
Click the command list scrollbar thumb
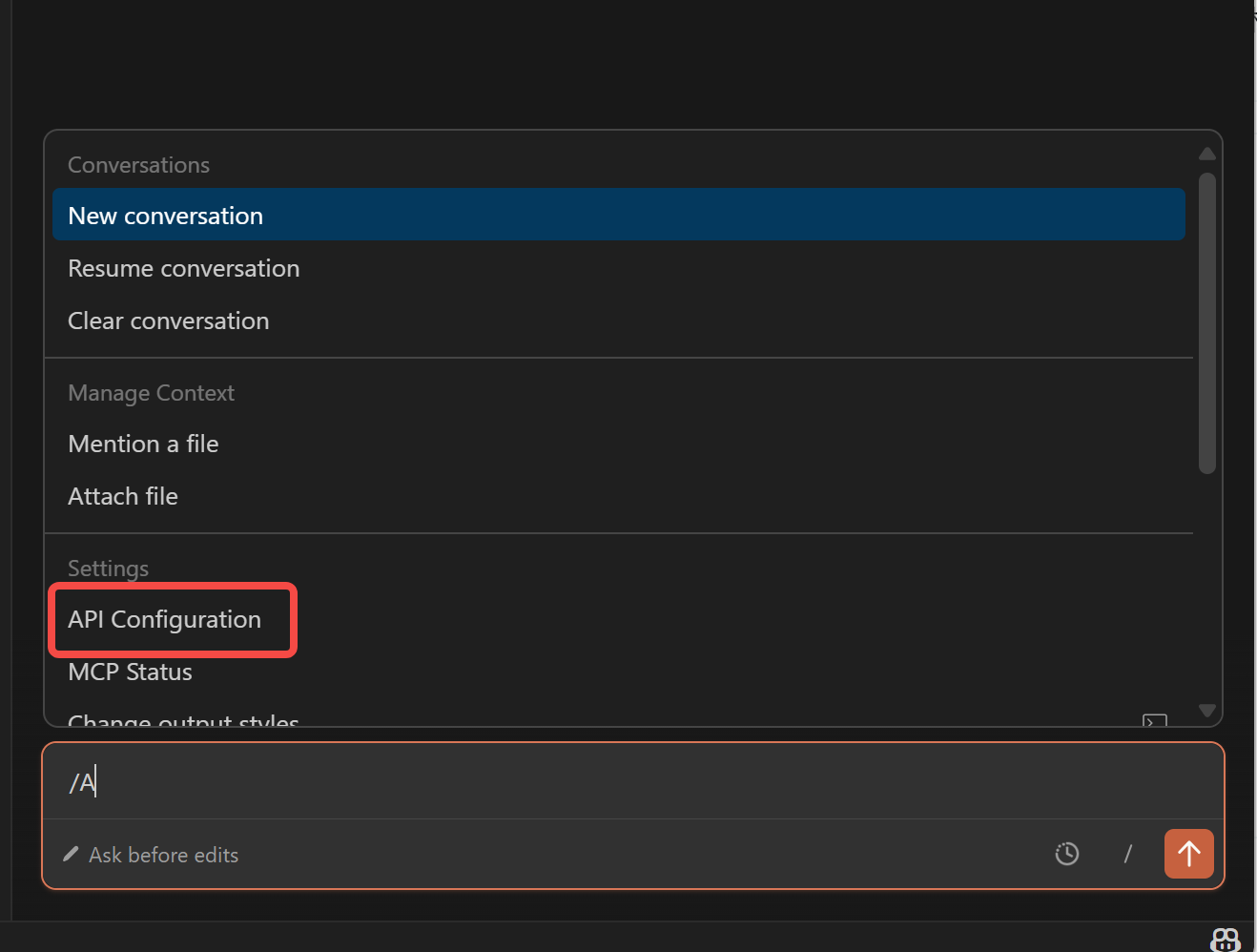[1207, 322]
